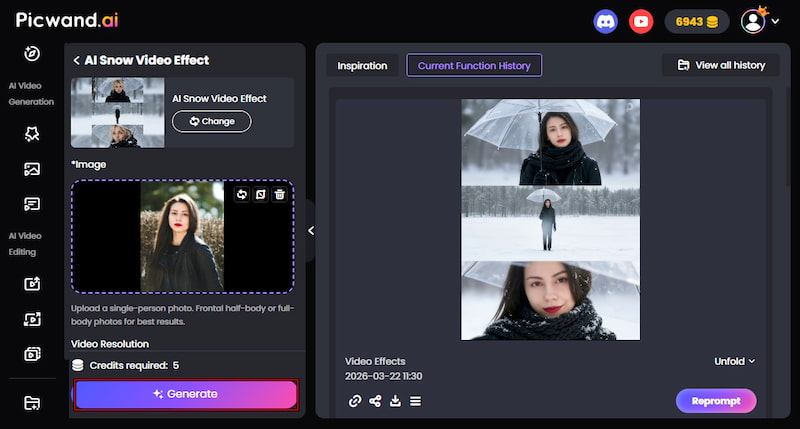Go back from AI Snow Video Effect

pyautogui.click(x=76, y=60)
